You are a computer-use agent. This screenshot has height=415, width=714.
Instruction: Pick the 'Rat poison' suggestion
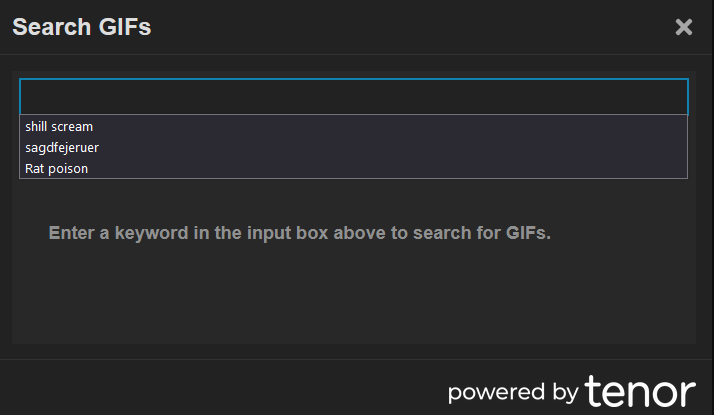[x=353, y=169]
